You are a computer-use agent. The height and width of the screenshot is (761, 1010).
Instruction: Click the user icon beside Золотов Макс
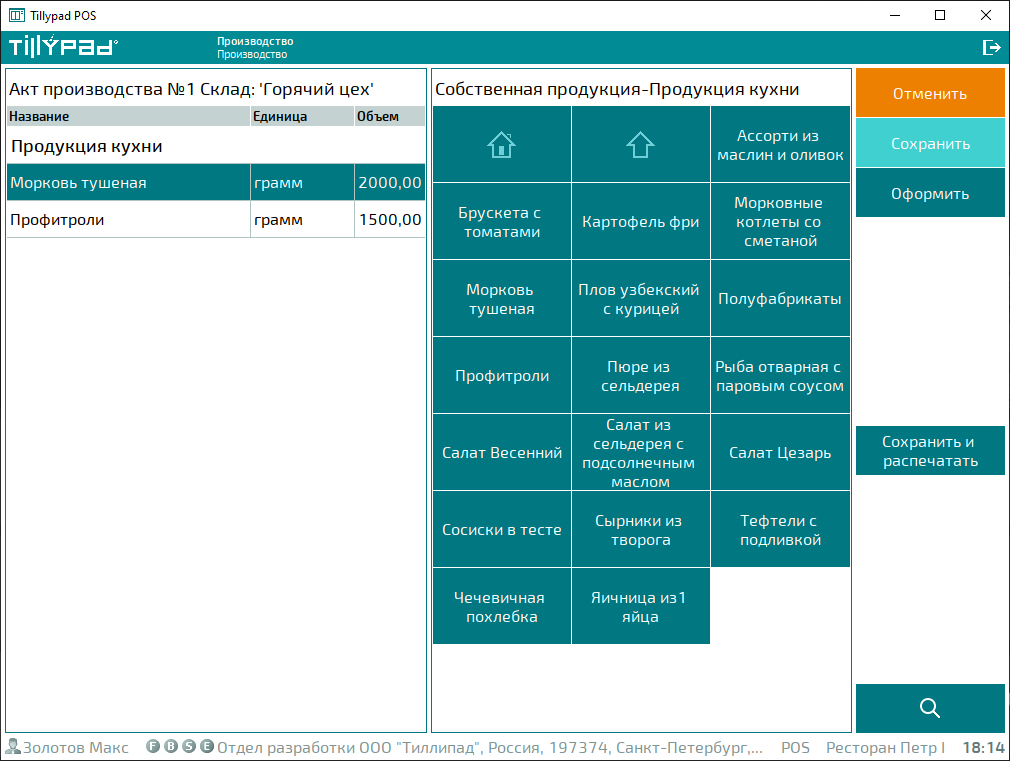[13, 747]
